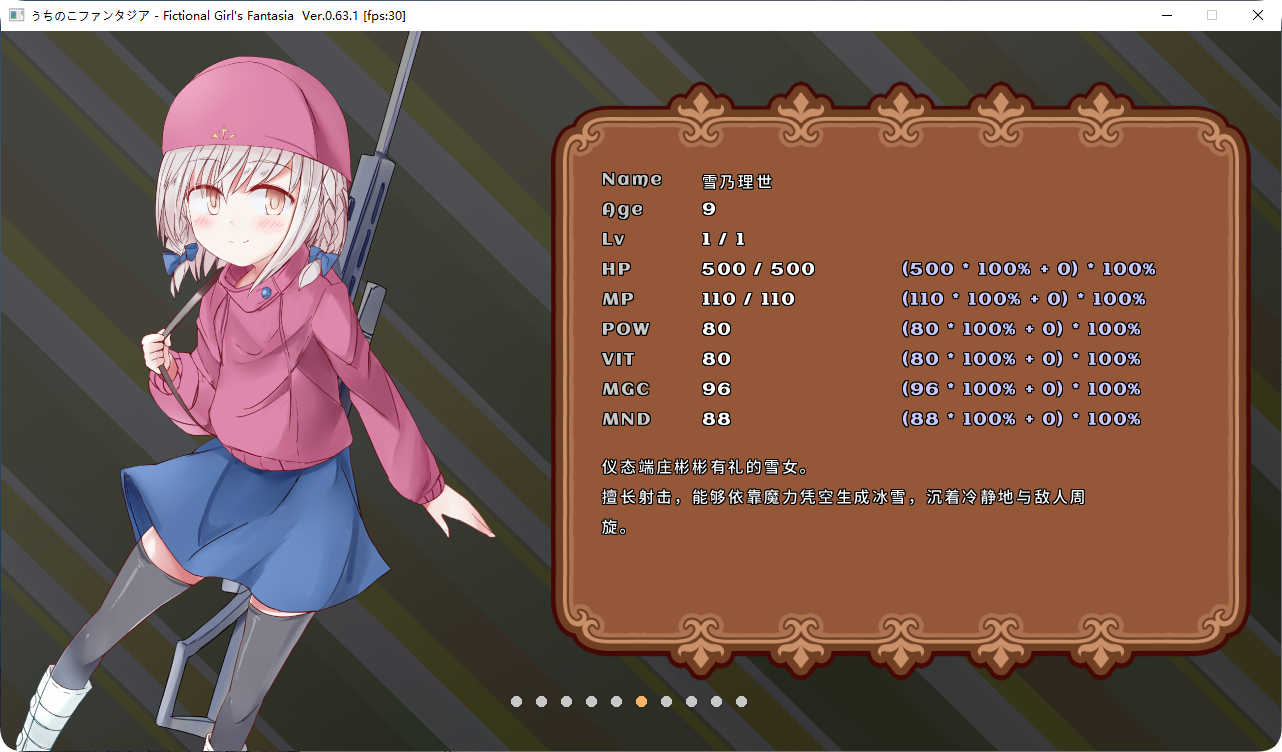Image resolution: width=1282 pixels, height=752 pixels.
Task: Click the MP value 110 / 110
Action: pyautogui.click(x=749, y=299)
